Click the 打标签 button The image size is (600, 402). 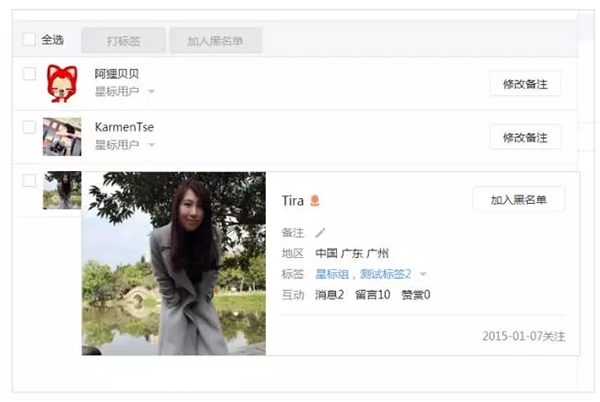point(124,40)
